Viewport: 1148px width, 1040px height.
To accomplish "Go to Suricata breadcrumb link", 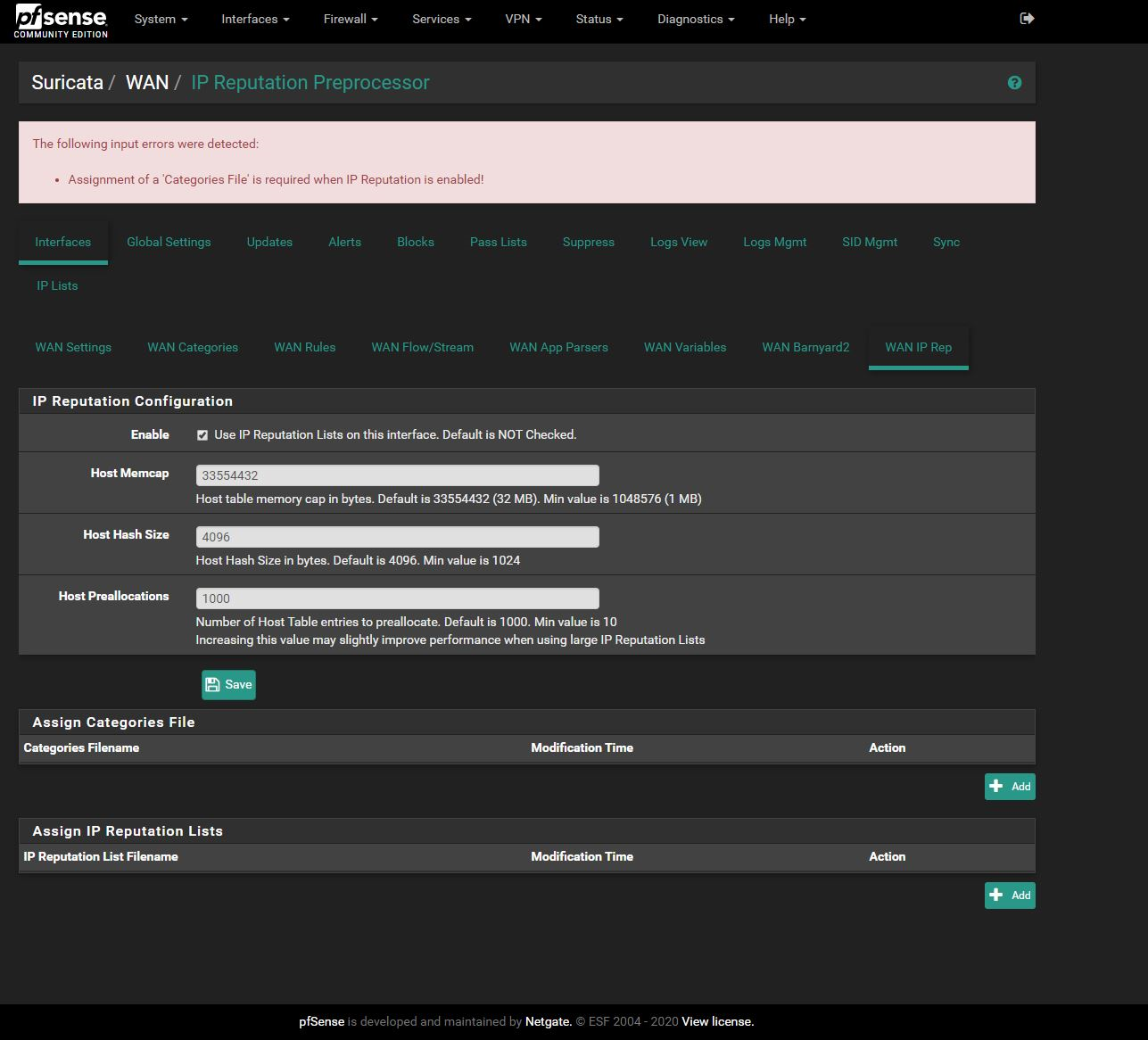I will pos(67,83).
